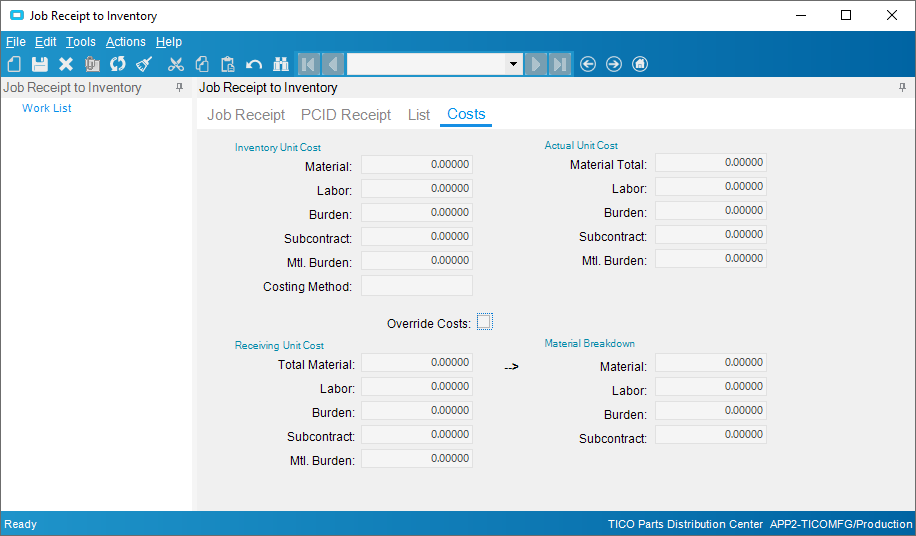Click the Copy toolbar icon
916x536 pixels.
[202, 64]
